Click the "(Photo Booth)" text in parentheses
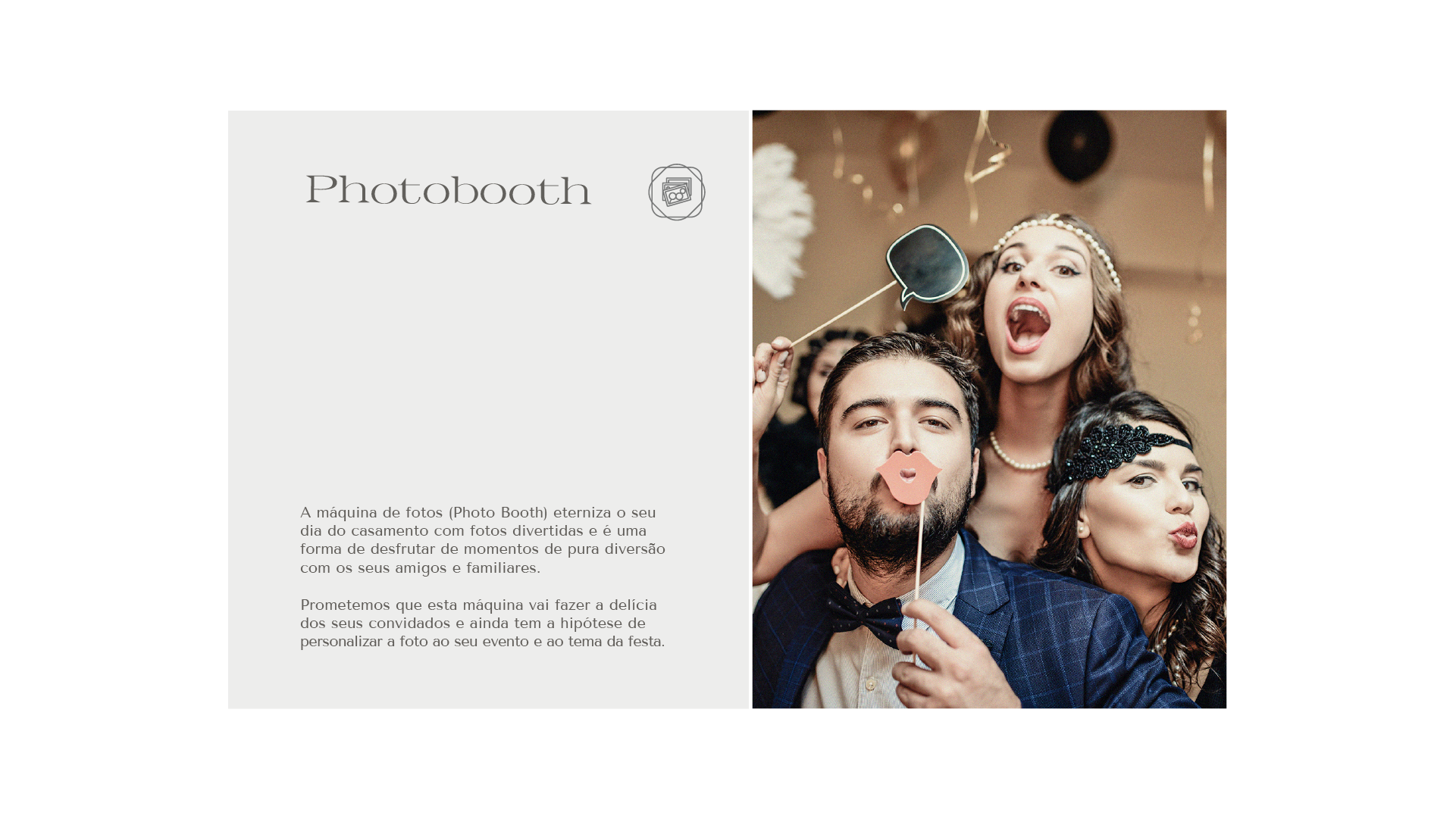 pyautogui.click(x=498, y=513)
